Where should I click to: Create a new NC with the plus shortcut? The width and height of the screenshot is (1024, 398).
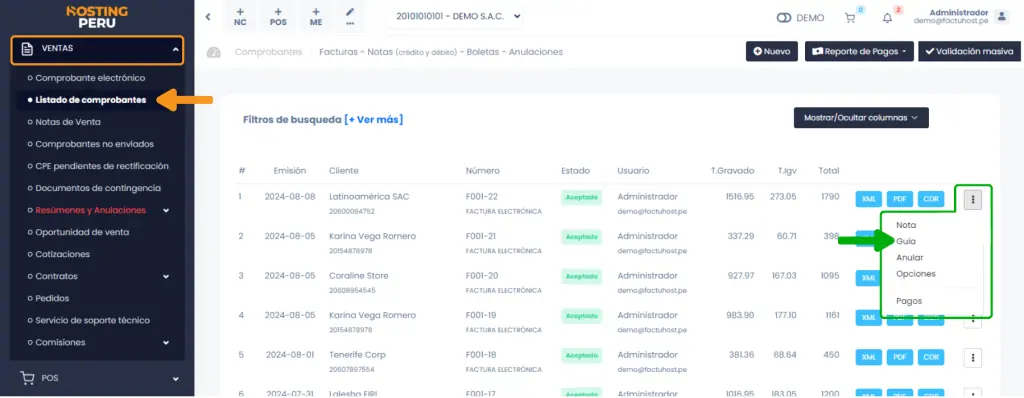click(240, 16)
